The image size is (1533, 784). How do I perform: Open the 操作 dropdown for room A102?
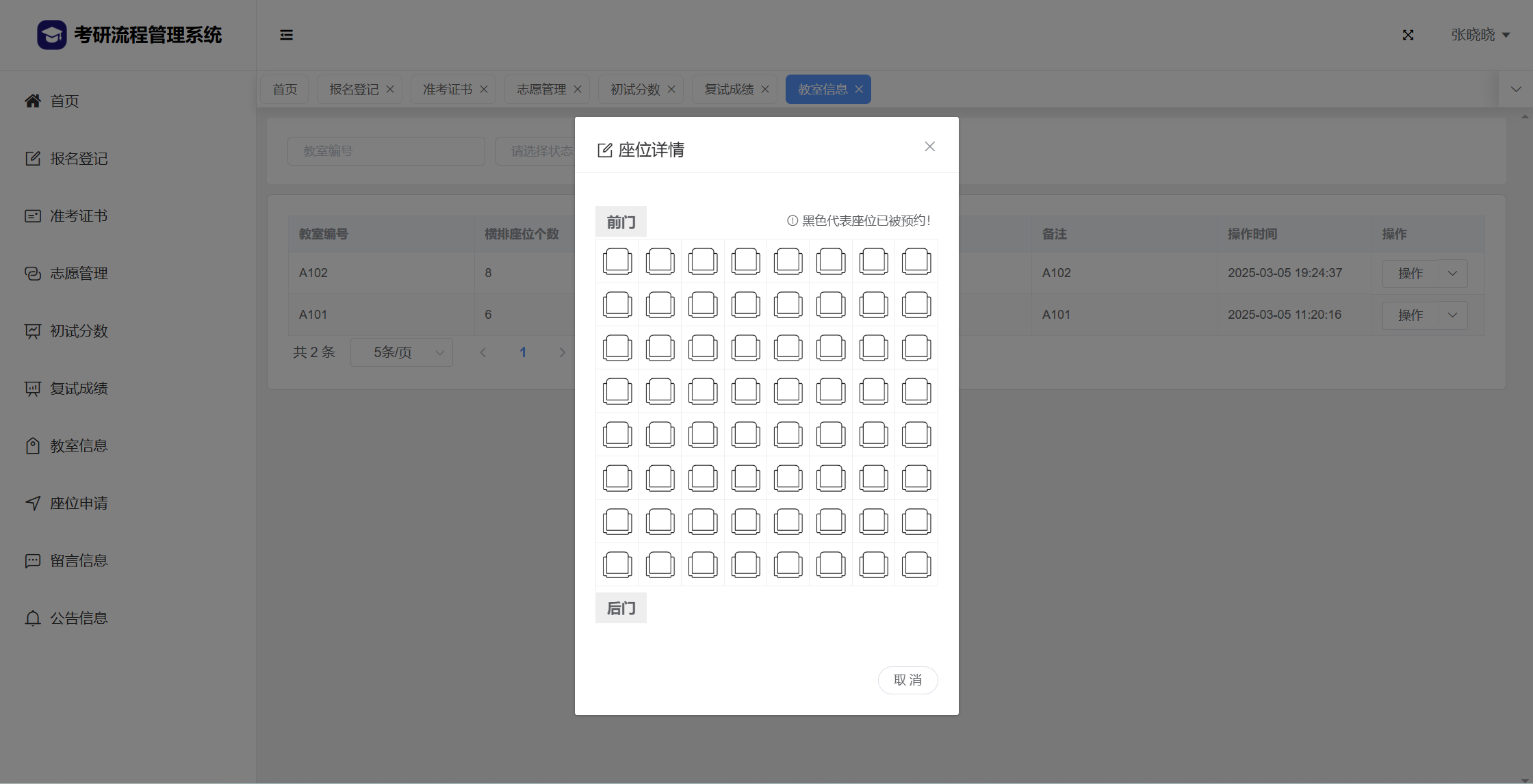tap(1452, 273)
